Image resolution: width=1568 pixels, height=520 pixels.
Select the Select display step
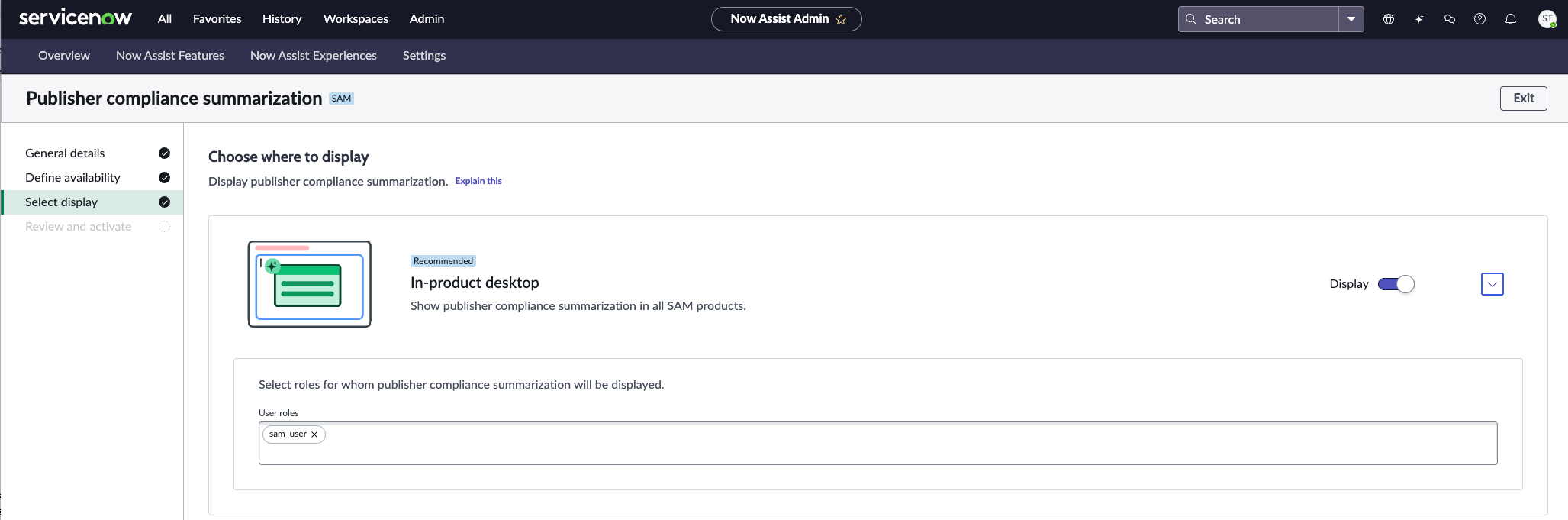pyautogui.click(x=92, y=202)
